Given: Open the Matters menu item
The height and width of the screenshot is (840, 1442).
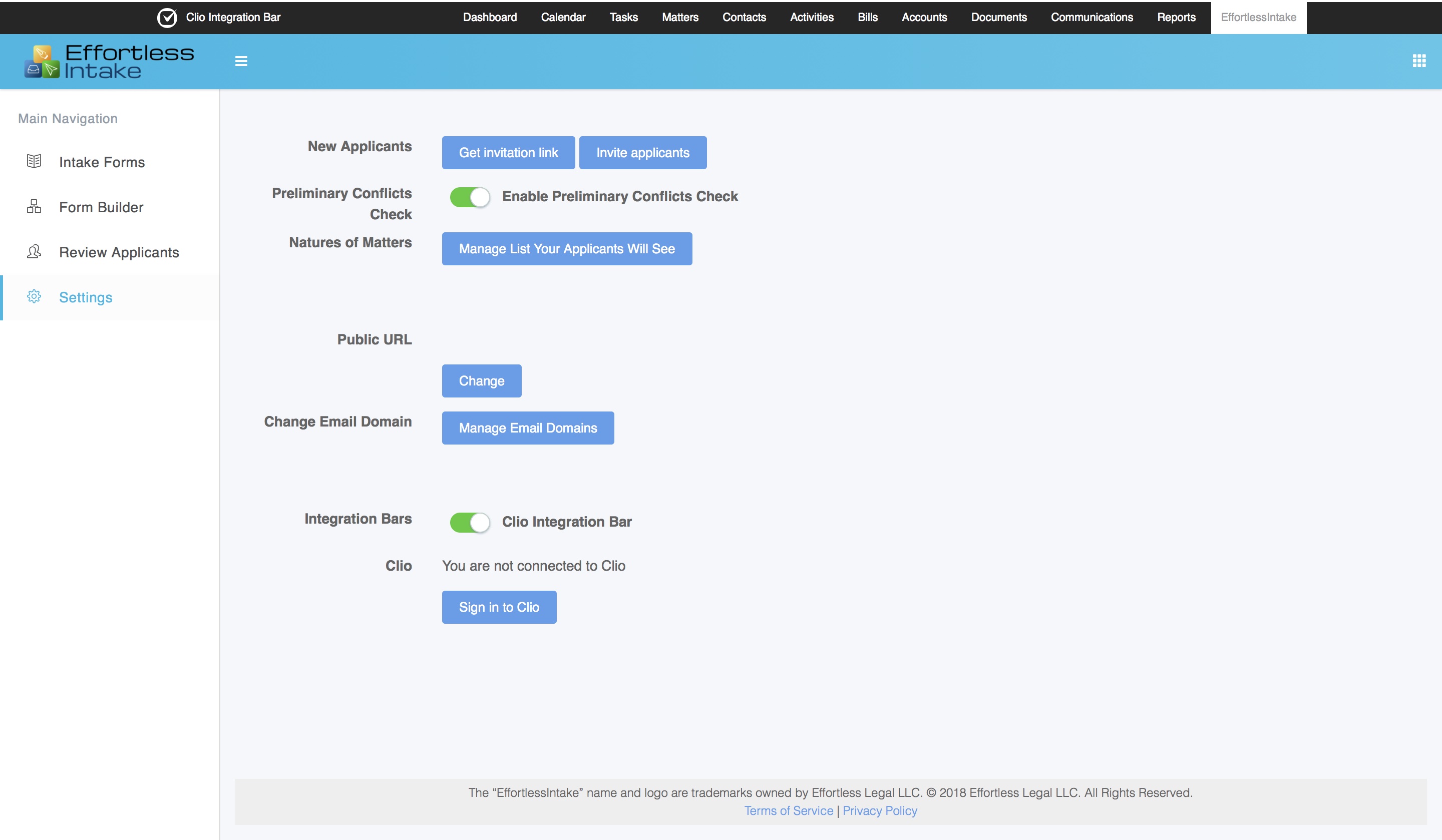Looking at the screenshot, I should pyautogui.click(x=680, y=17).
